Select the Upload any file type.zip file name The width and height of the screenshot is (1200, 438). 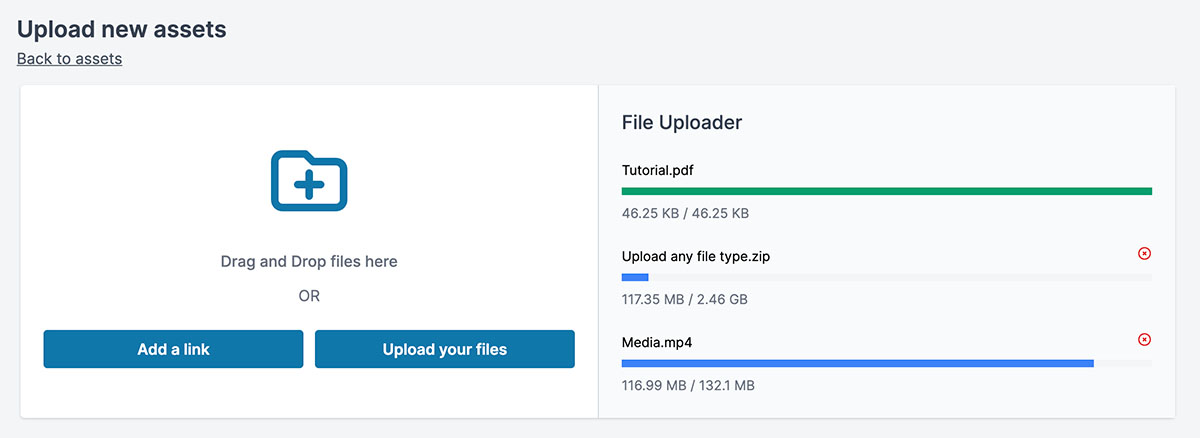[x=696, y=256]
